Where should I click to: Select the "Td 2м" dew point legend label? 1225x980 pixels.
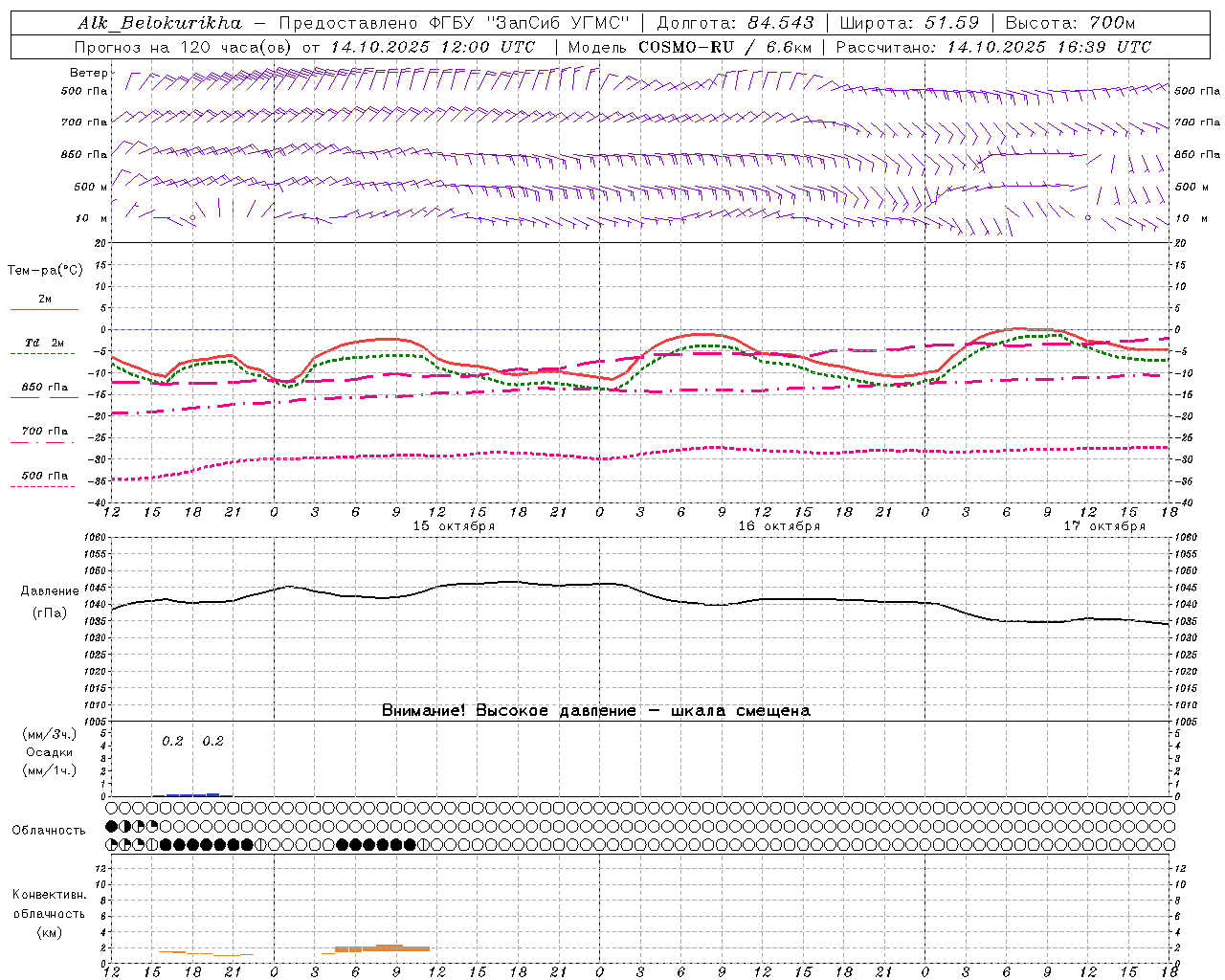[45, 343]
